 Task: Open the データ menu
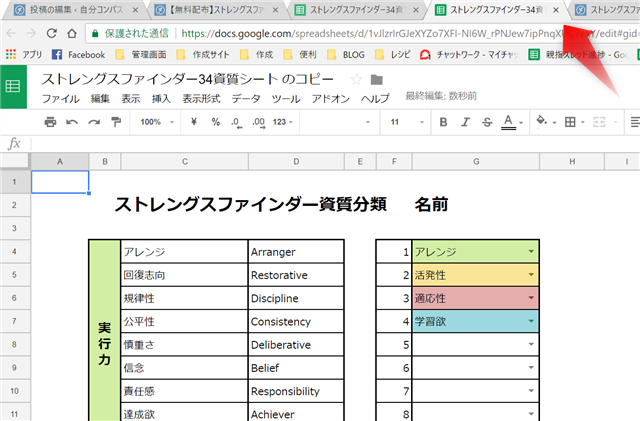pyautogui.click(x=246, y=99)
